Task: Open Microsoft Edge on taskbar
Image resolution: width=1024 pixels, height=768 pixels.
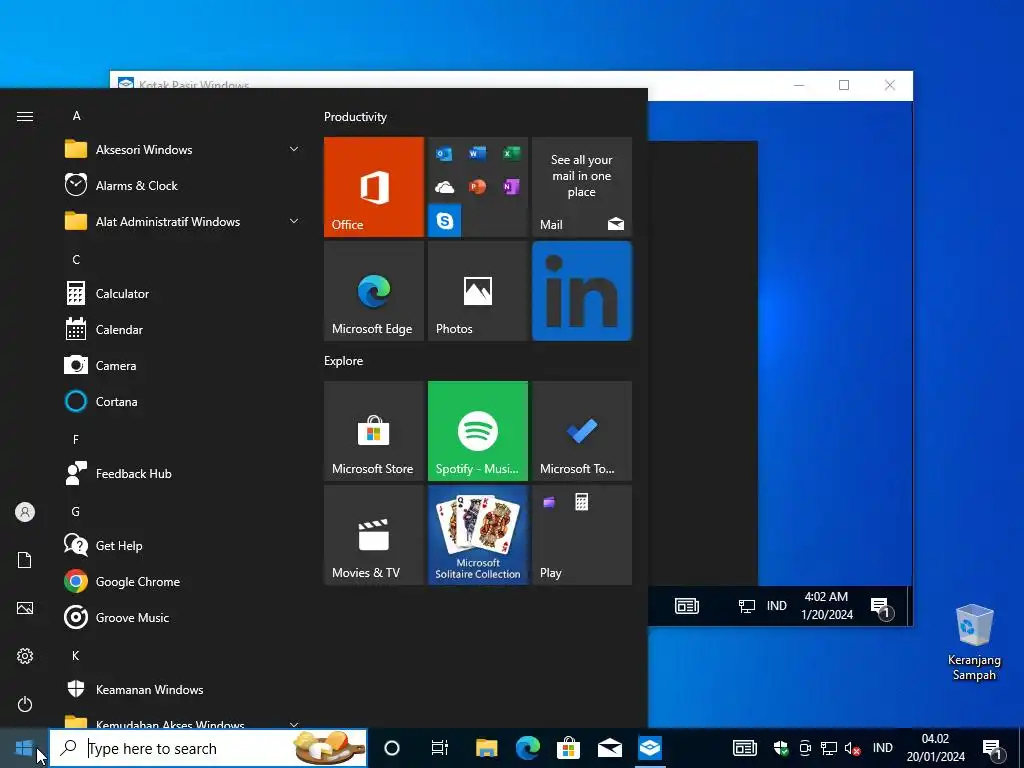Action: pos(528,748)
